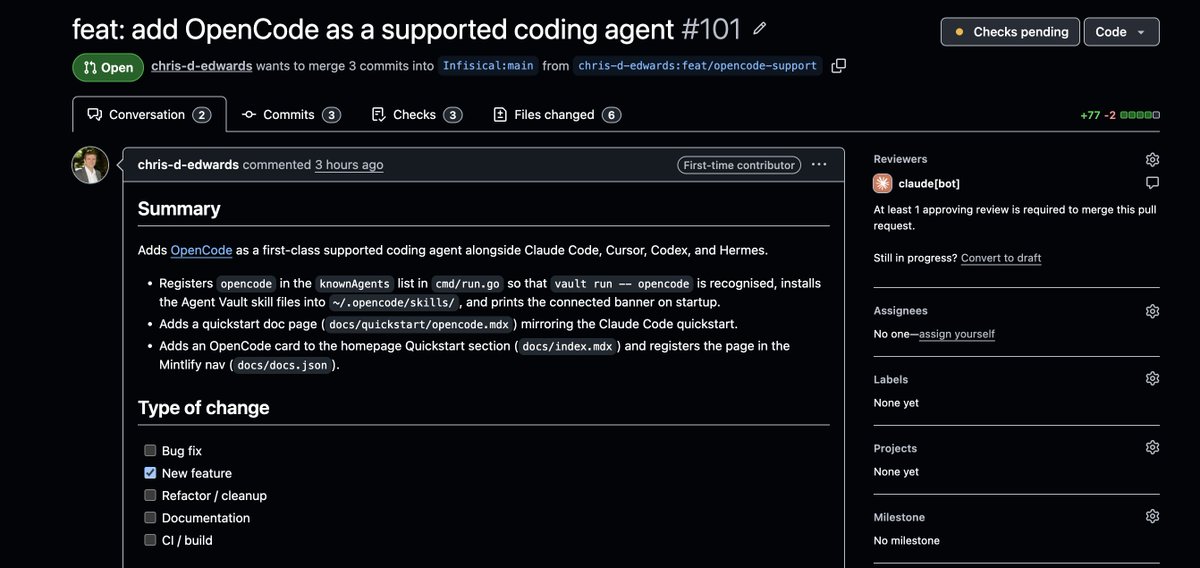Viewport: 1200px width, 568px height.
Task: Click the Convert to draft link
Action: point(1001,258)
